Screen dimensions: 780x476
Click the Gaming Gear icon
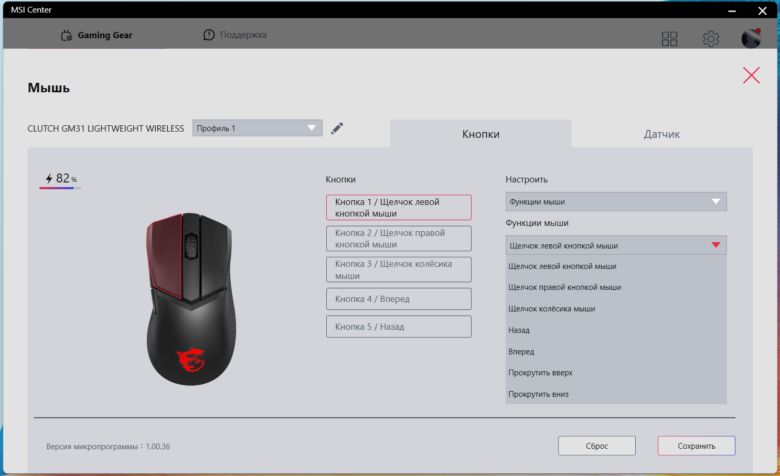pos(66,35)
